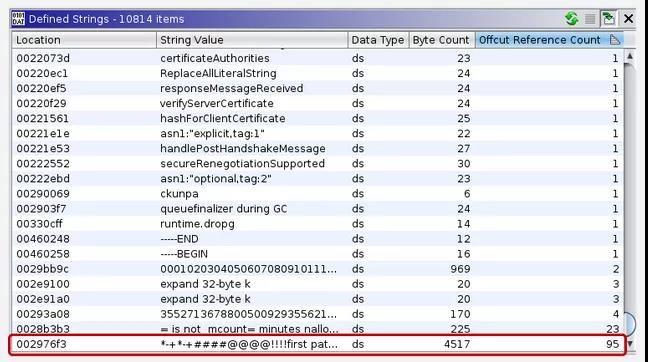Click the vertical scrollbar thumb

point(630,323)
